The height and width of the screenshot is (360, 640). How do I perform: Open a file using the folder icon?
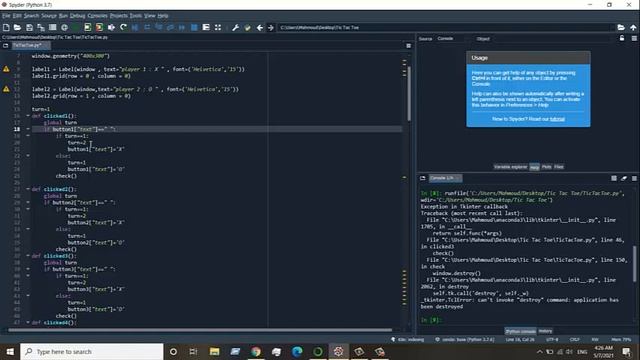click(17, 27)
